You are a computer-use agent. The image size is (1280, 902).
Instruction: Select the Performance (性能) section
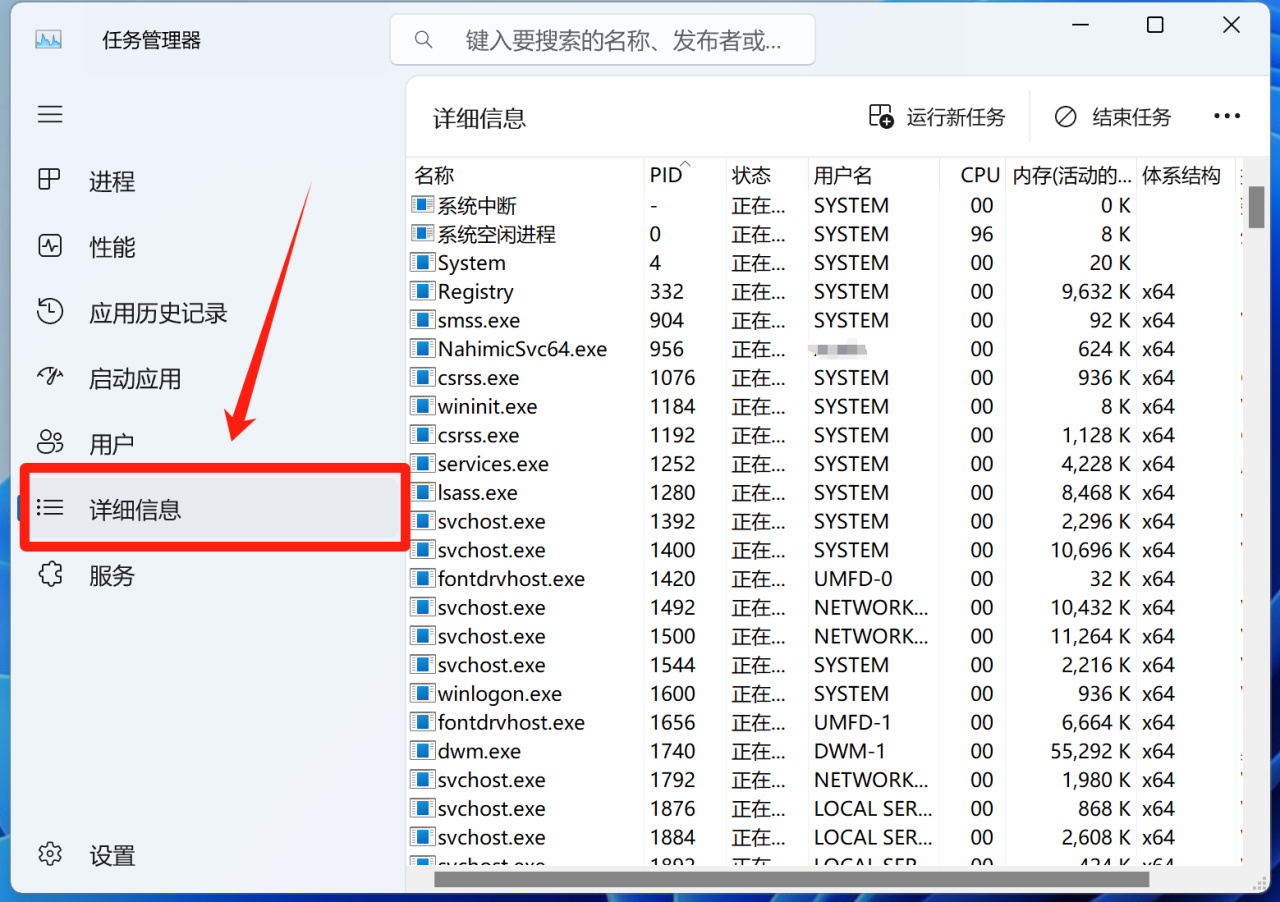(x=111, y=247)
